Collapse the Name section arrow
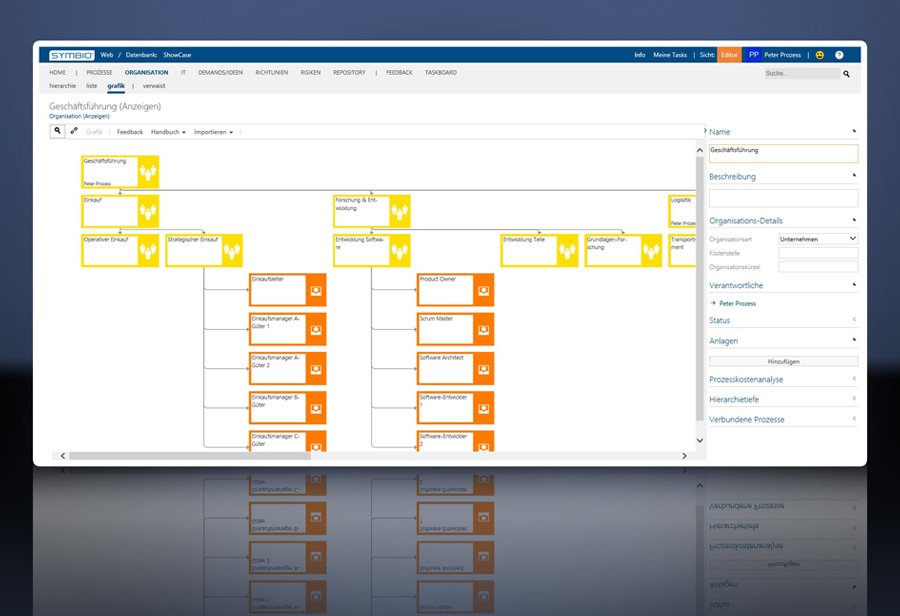The height and width of the screenshot is (616, 900). [854, 131]
